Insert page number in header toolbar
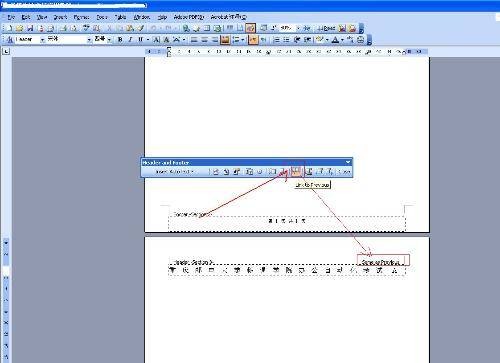 (x=216, y=171)
